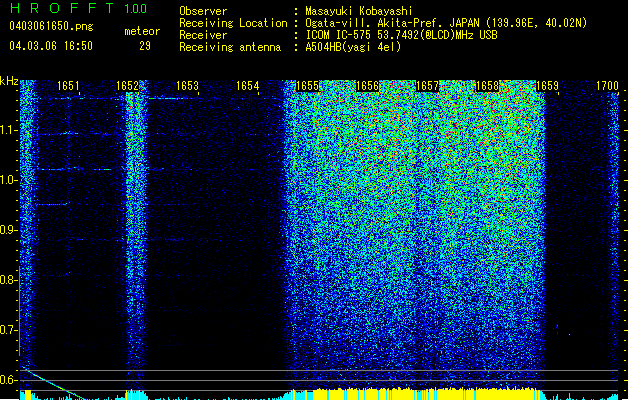
Task: Click the meteor label
Action: 142,31
